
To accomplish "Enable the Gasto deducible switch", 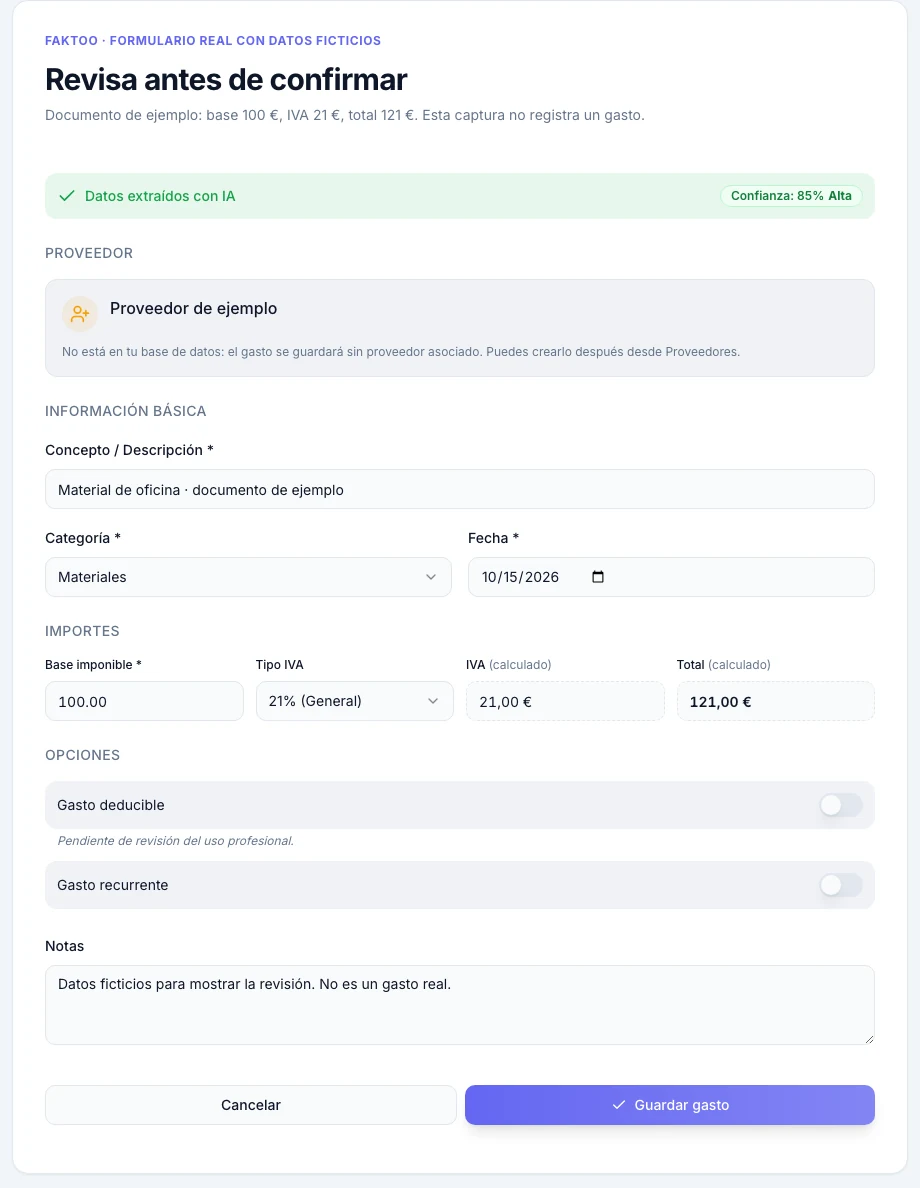I will (x=840, y=805).
